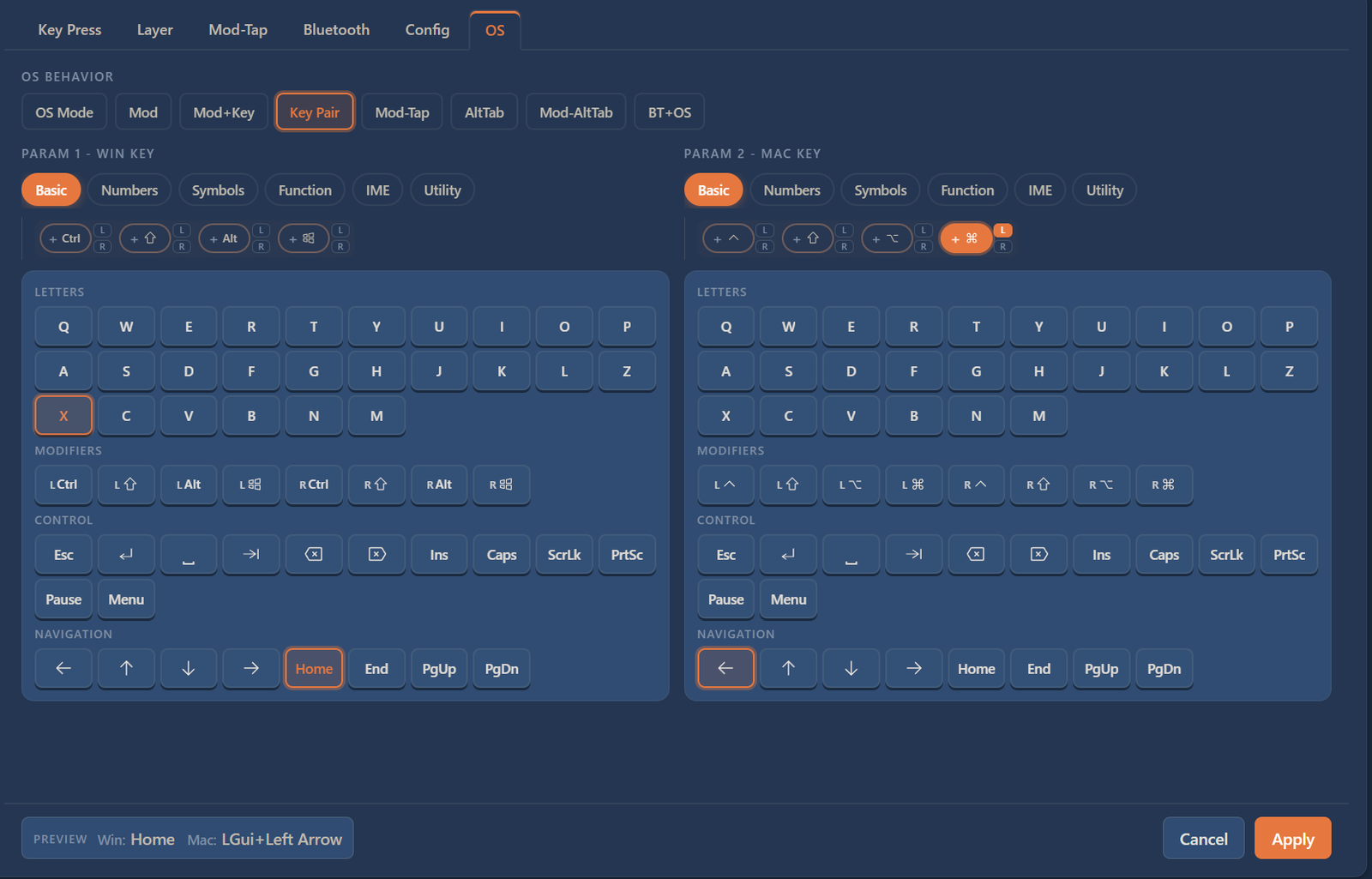Cancel the key configuration dialog
Screen dimensions: 1372x879
[x=1203, y=839]
